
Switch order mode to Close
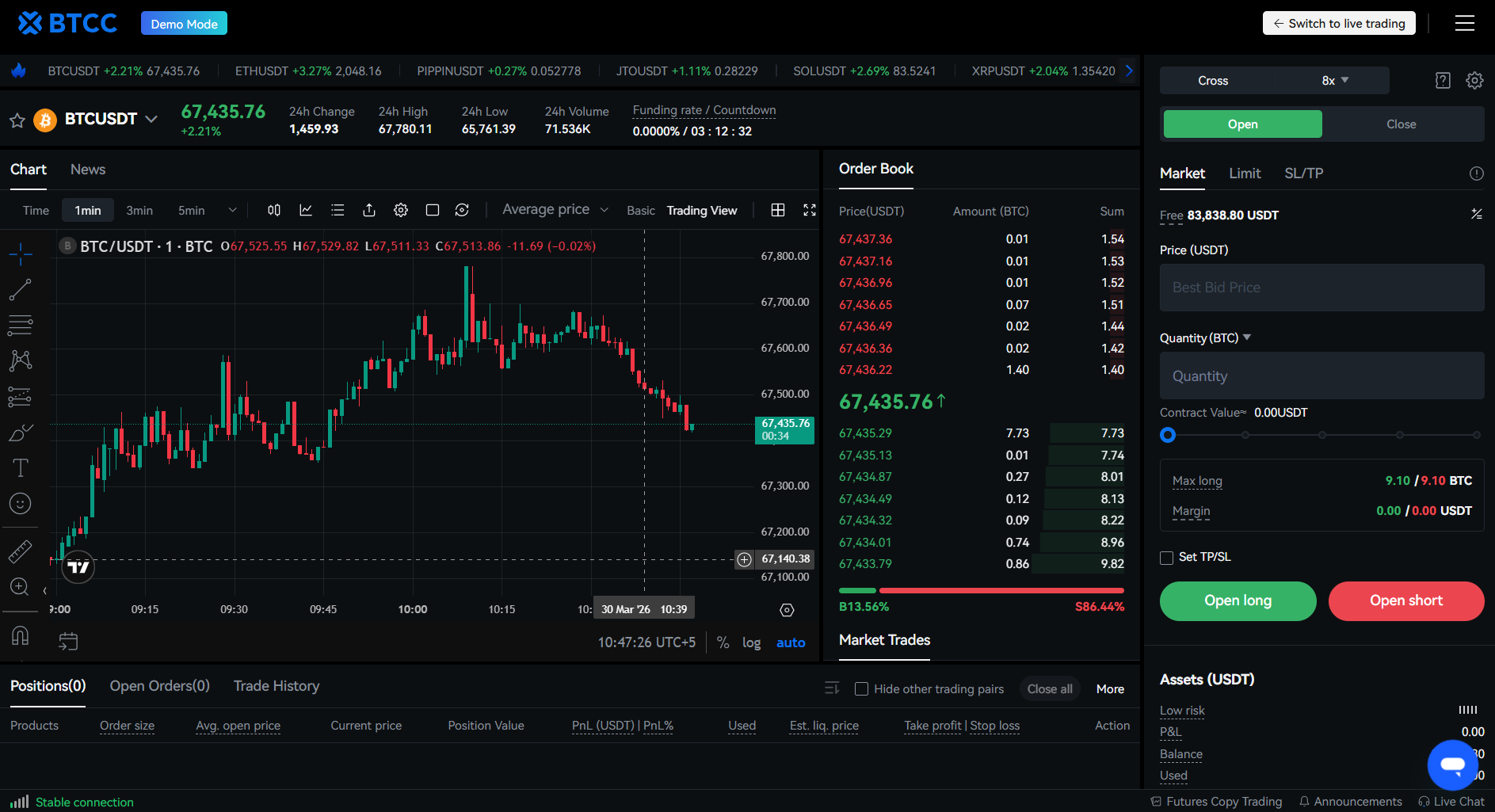1401,124
